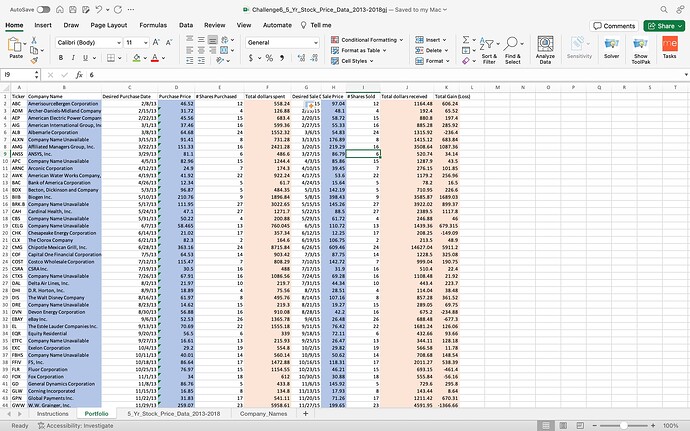Decrease decimal places
Image resolution: width=690 pixels, height=431 pixels.
pyautogui.click(x=314, y=58)
